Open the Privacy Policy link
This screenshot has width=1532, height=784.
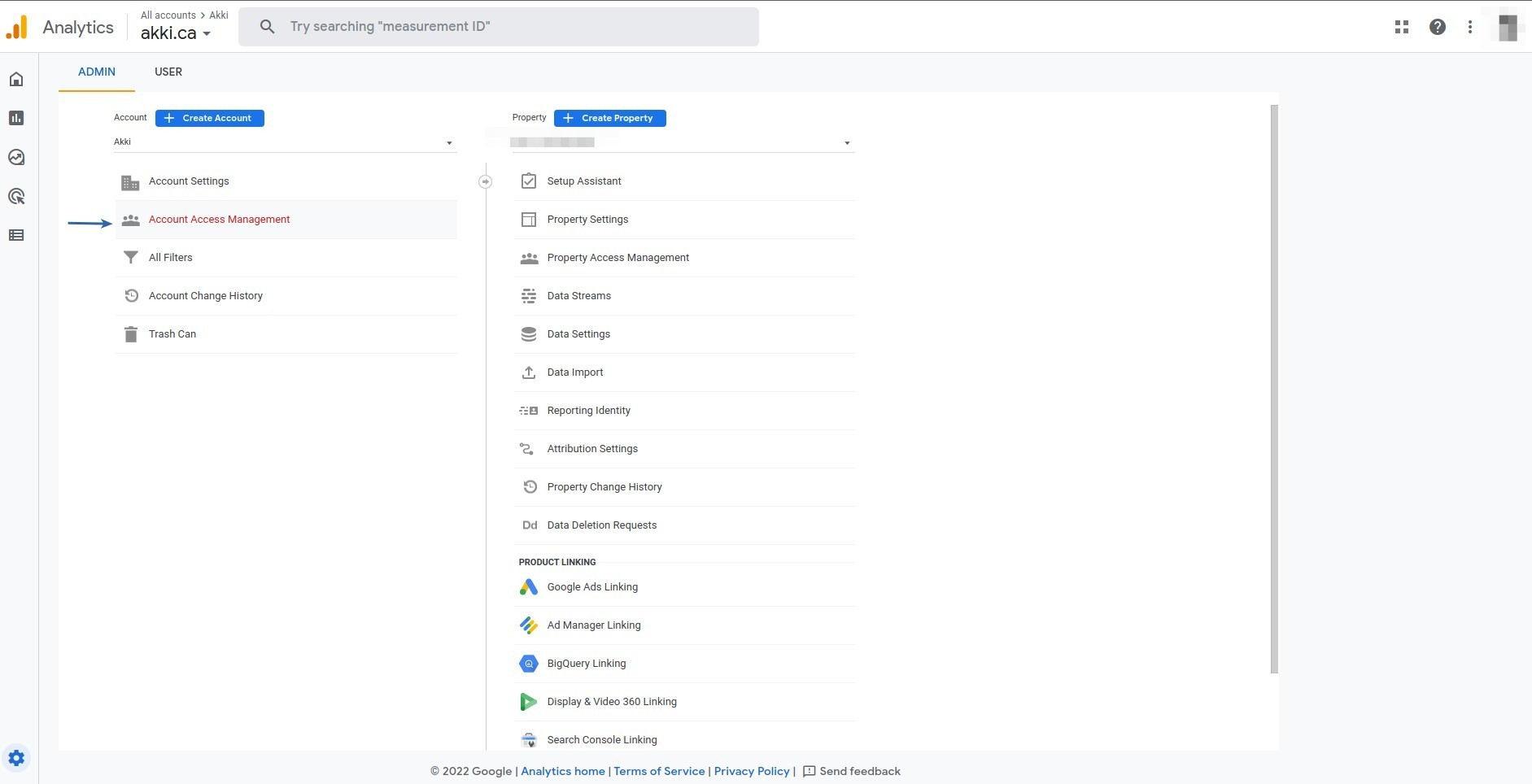[752, 771]
